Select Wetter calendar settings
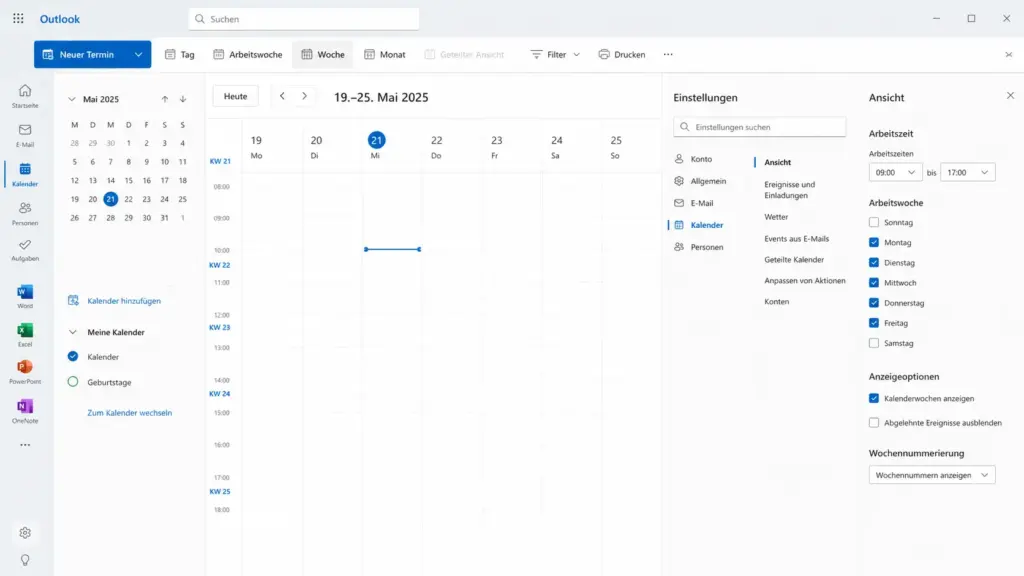This screenshot has height=576, width=1024. click(x=776, y=217)
